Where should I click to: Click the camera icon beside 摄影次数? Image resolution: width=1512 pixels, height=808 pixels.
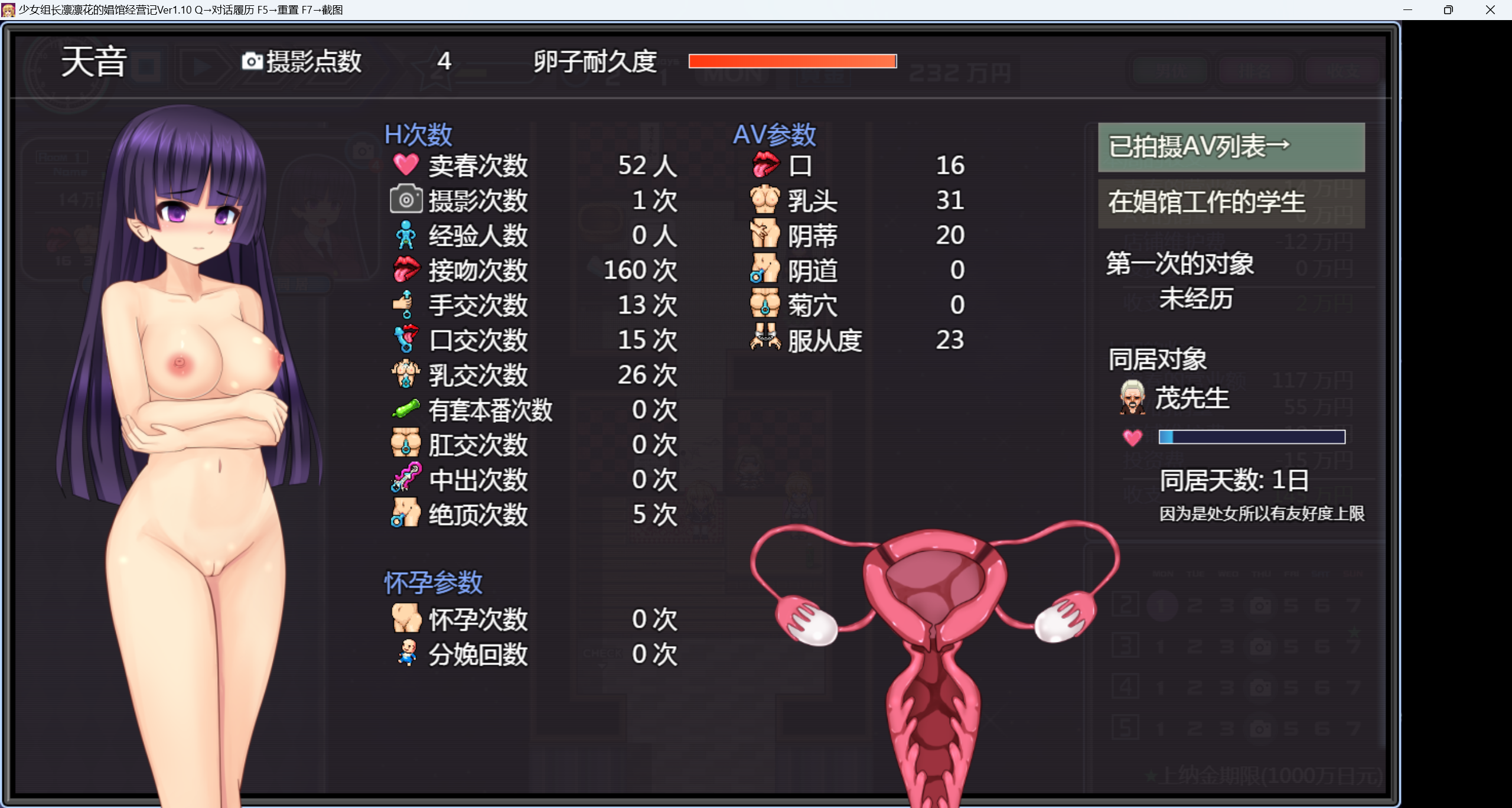click(x=406, y=200)
